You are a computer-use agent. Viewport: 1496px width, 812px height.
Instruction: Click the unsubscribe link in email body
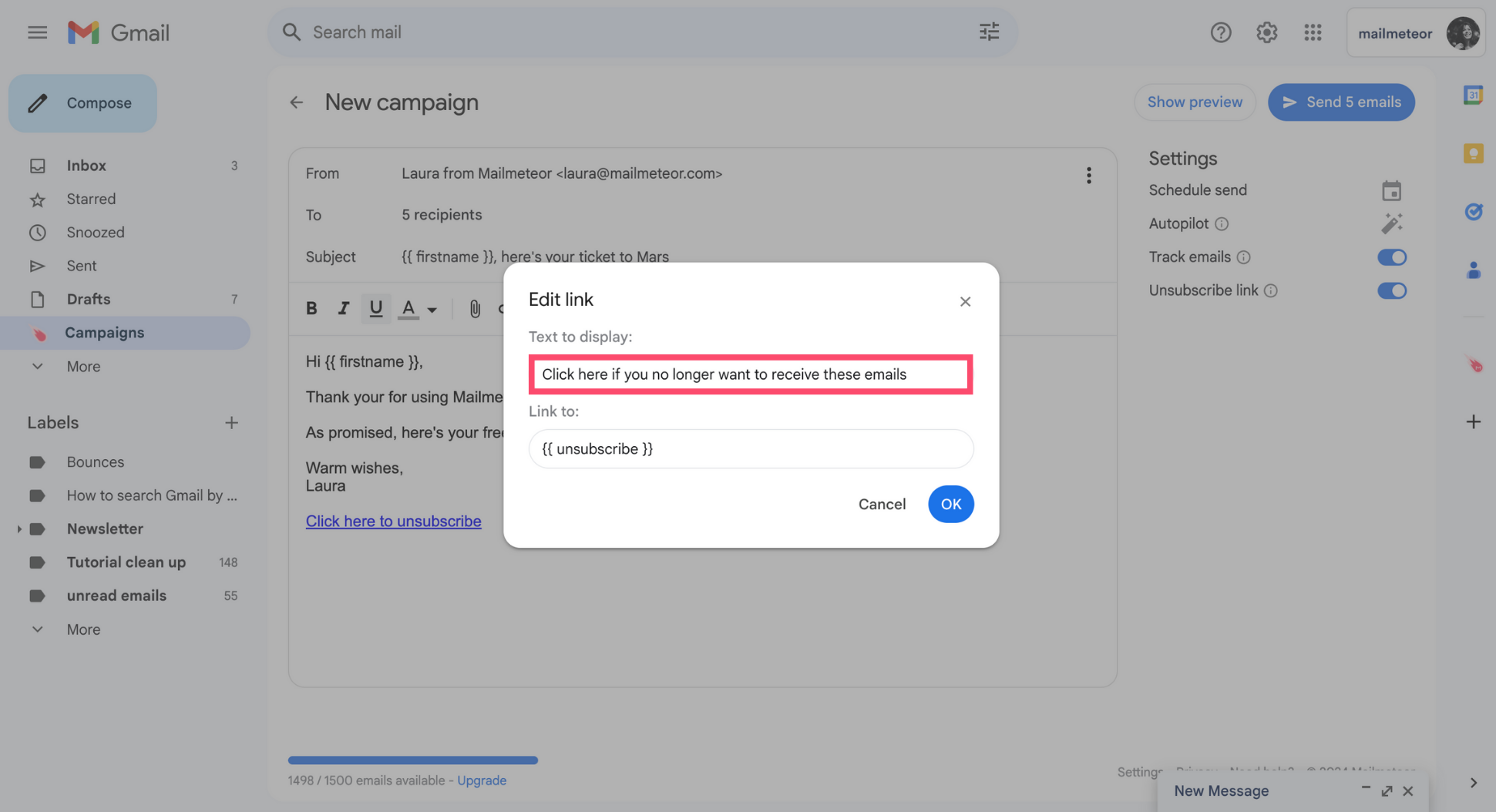393,522
